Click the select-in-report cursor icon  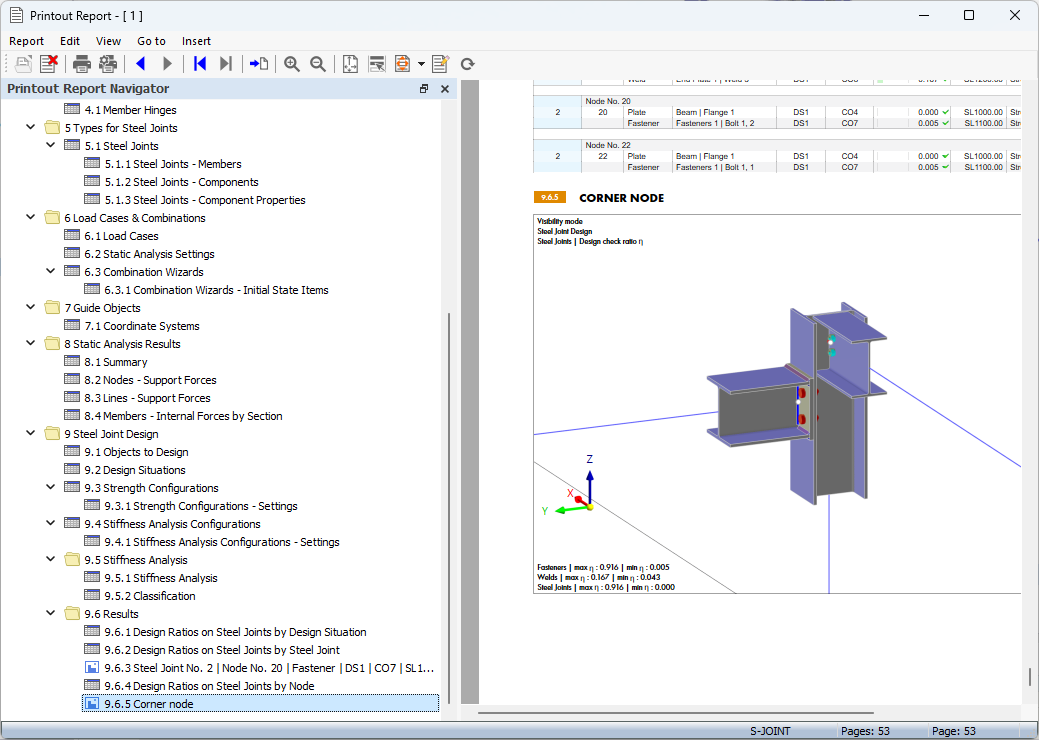[x=376, y=64]
